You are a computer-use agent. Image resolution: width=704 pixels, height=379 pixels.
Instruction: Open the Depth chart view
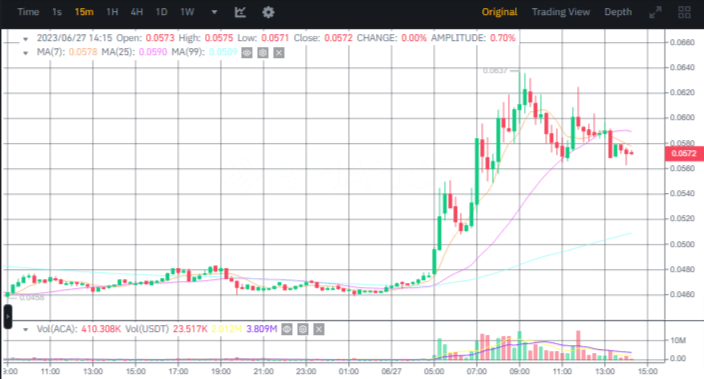(x=618, y=12)
